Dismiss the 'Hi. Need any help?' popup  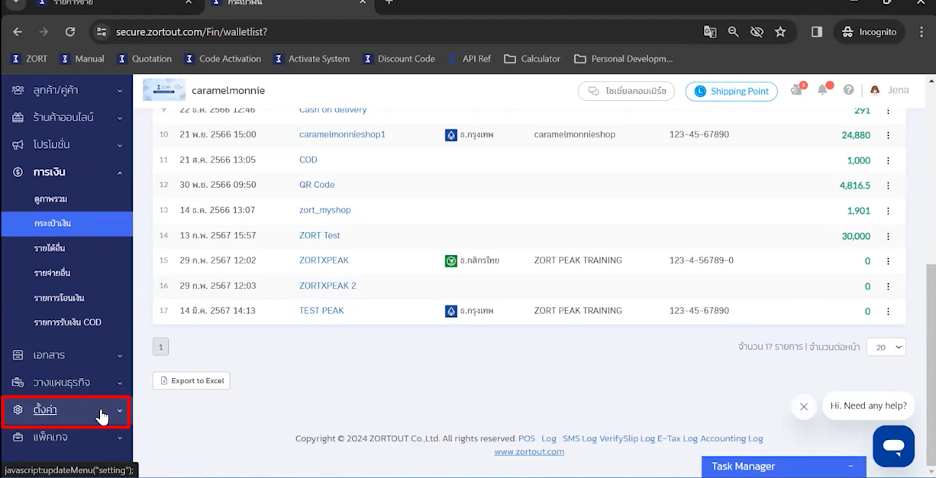[x=804, y=406]
